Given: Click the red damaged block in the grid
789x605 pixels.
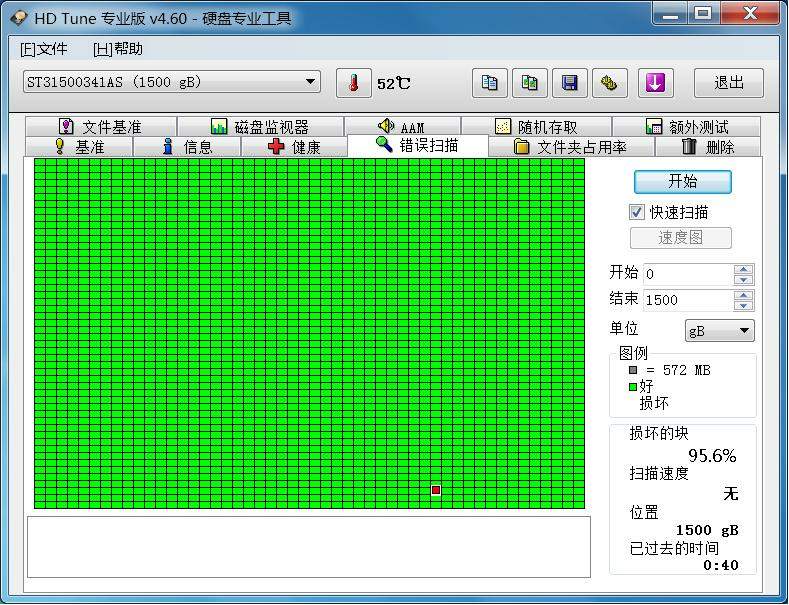Looking at the screenshot, I should point(436,490).
